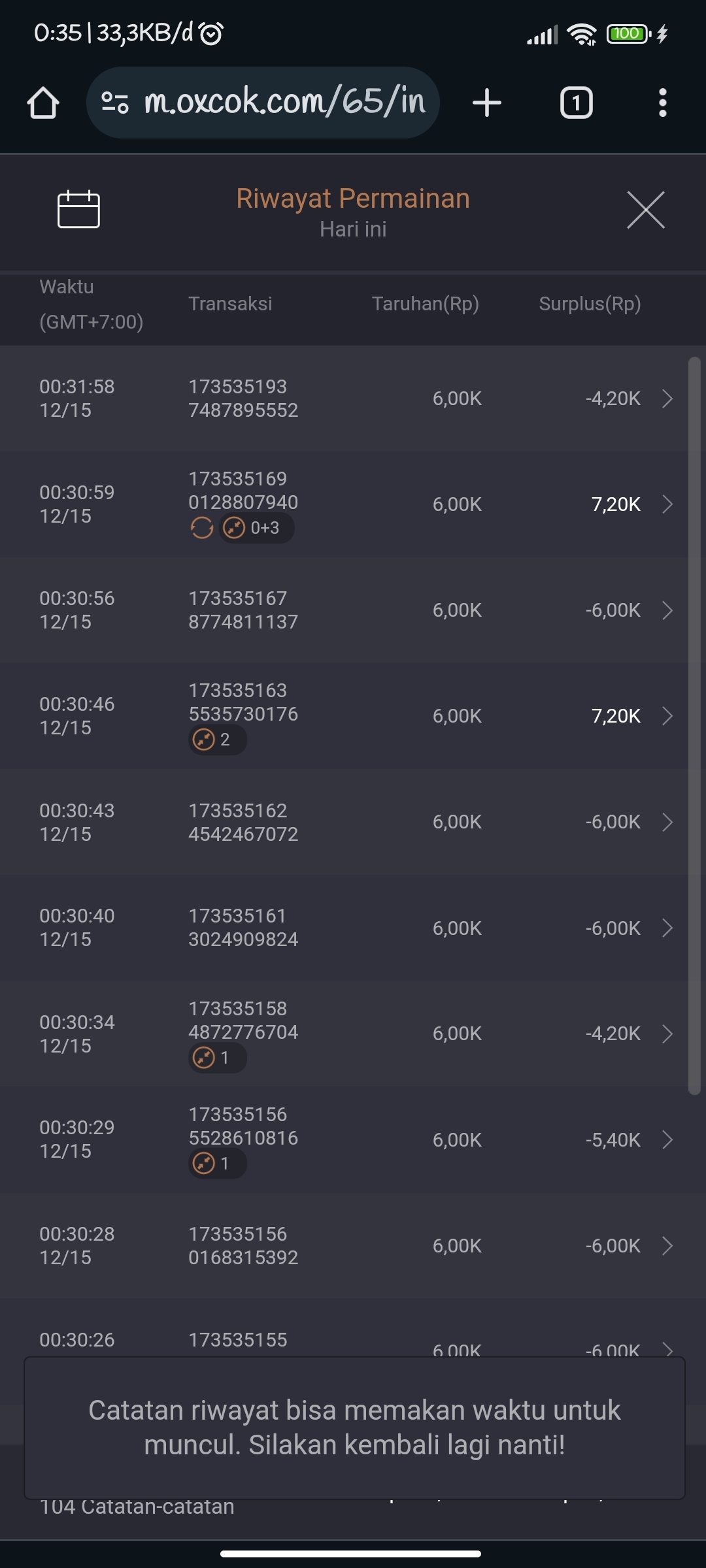Expand the 00:30:56 transaction details chevron
The height and width of the screenshot is (1568, 706).
(x=667, y=610)
